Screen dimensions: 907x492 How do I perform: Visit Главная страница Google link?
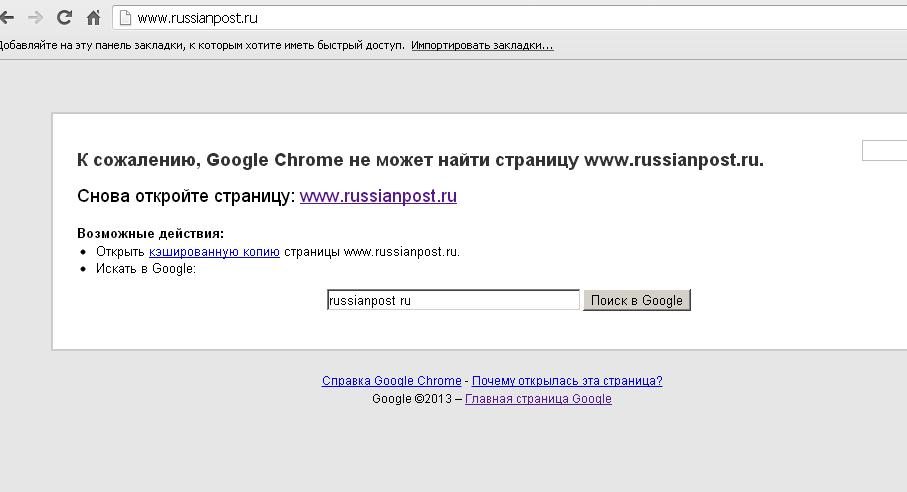tap(538, 399)
